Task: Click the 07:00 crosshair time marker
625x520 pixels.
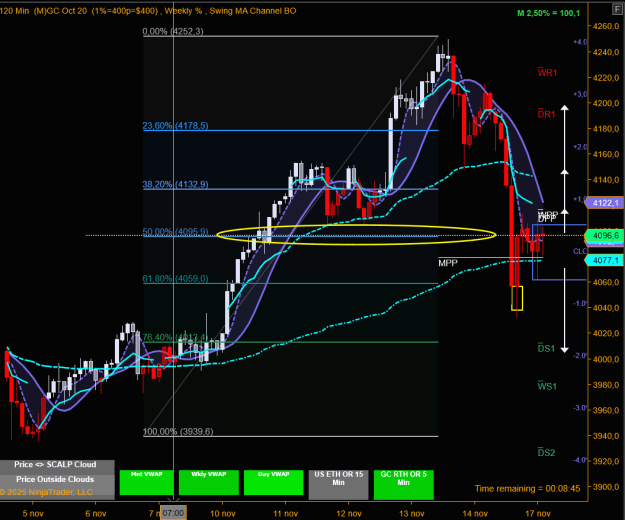Action: 173,513
